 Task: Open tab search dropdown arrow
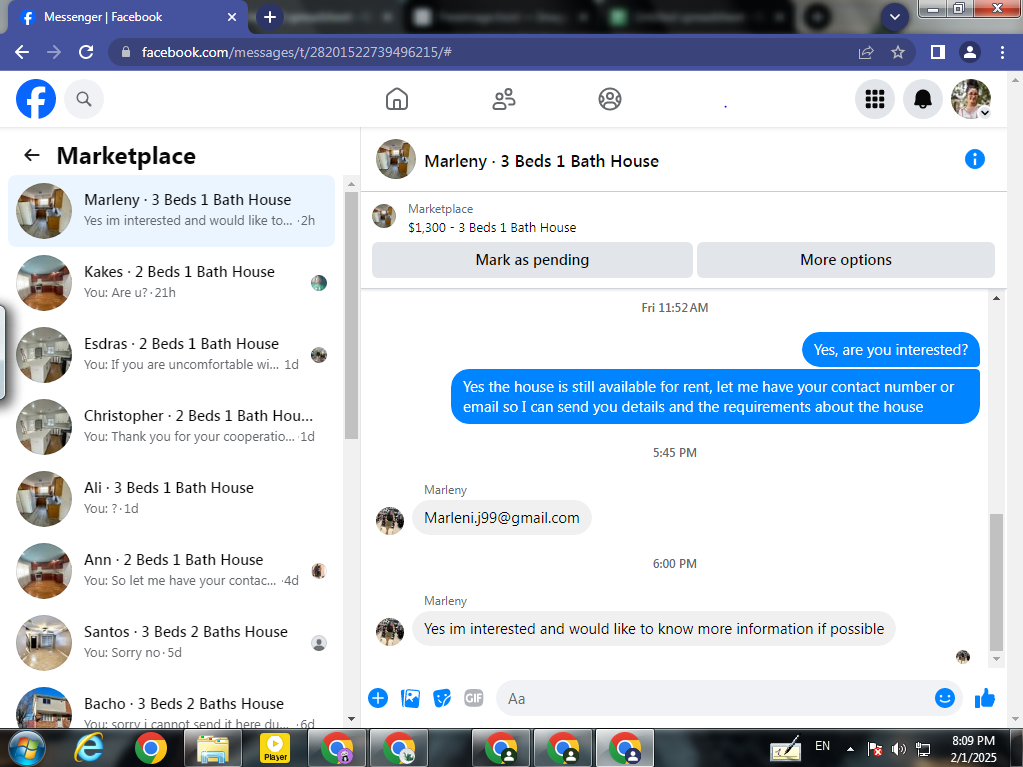click(x=895, y=17)
